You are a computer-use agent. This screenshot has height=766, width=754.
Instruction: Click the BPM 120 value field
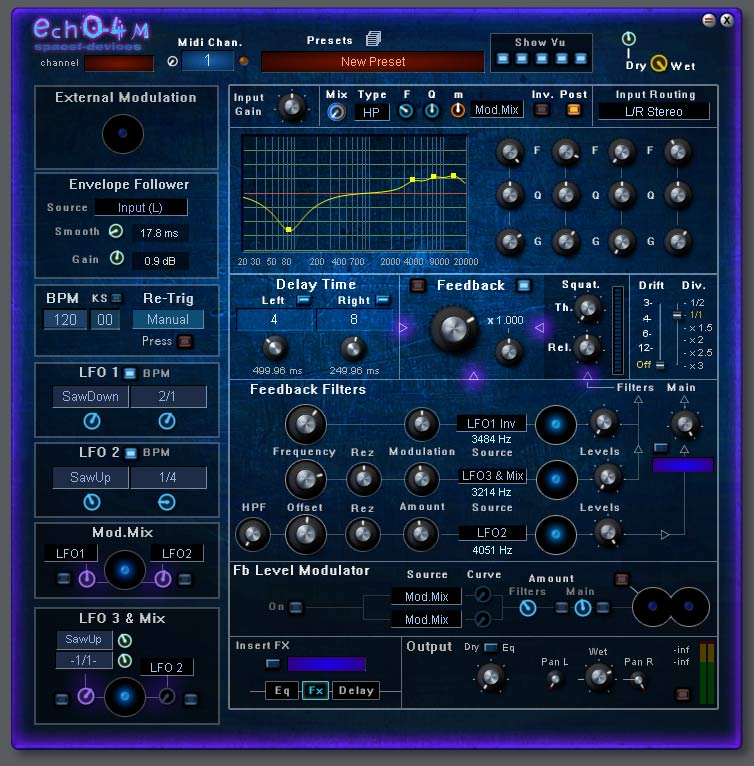point(65,320)
